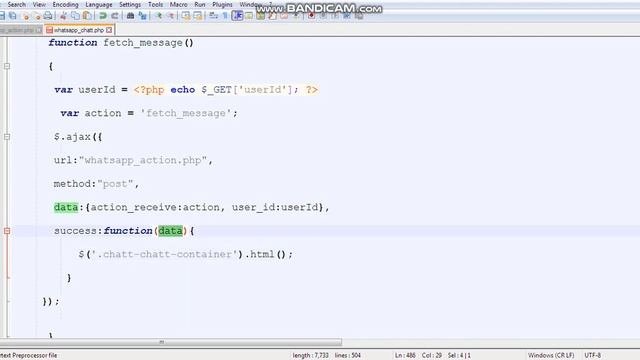Click the "post" method string

point(115,184)
